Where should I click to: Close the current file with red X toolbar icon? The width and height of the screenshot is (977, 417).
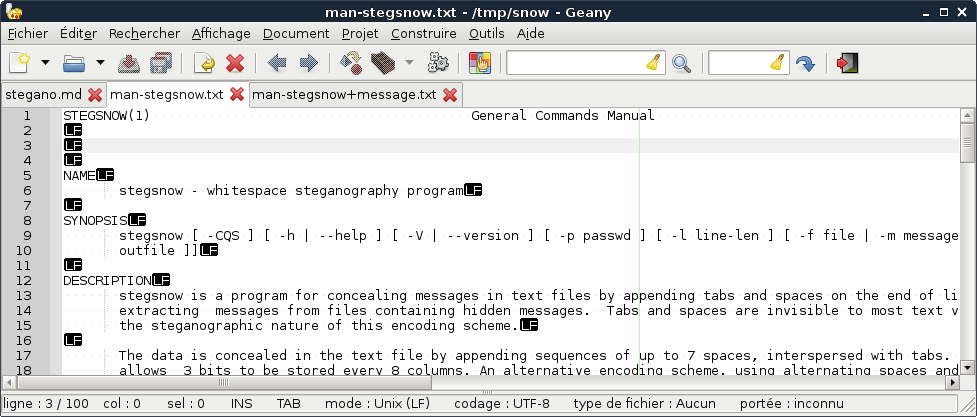coord(235,63)
